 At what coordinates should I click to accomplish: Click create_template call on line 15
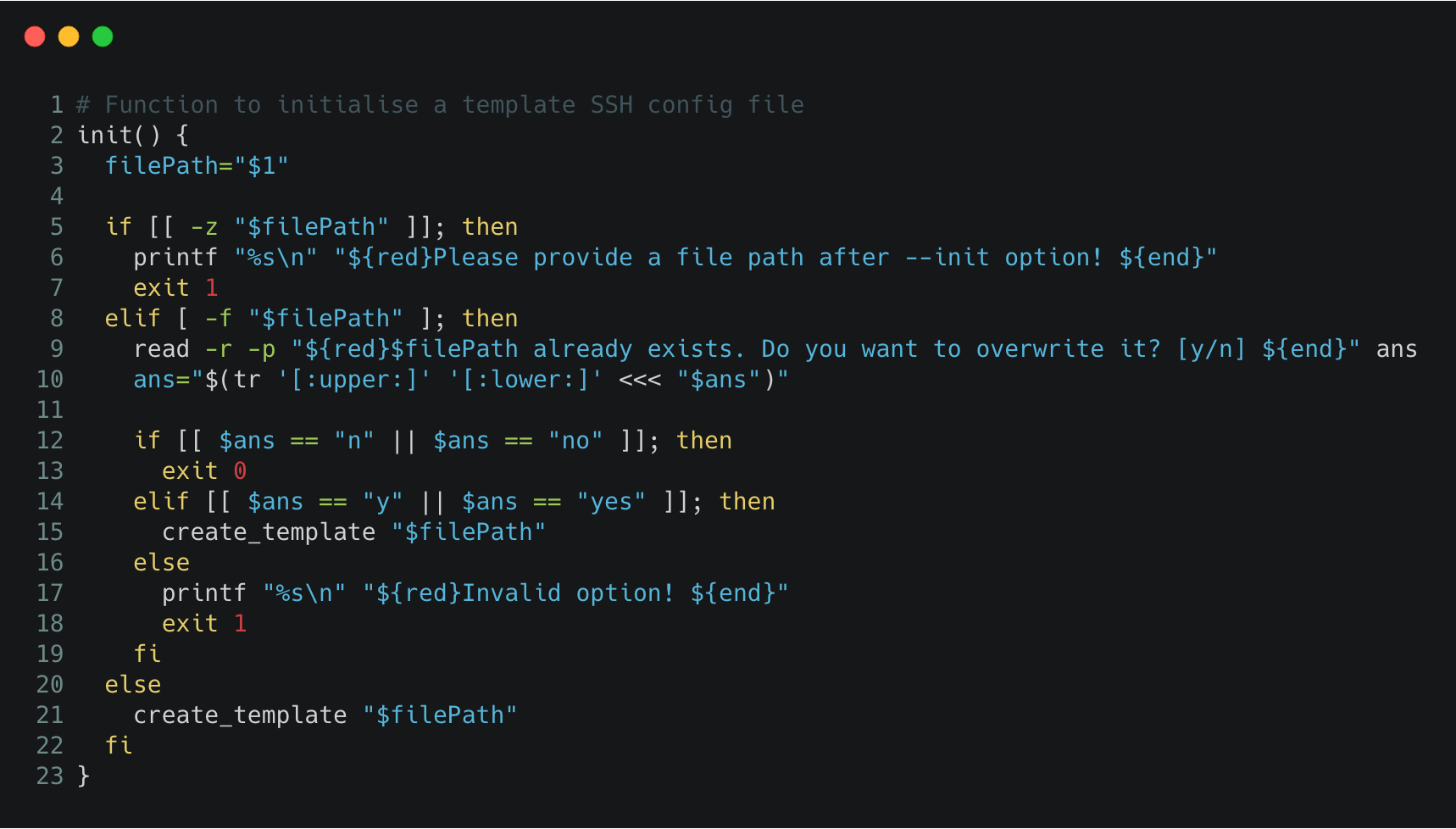coord(269,531)
